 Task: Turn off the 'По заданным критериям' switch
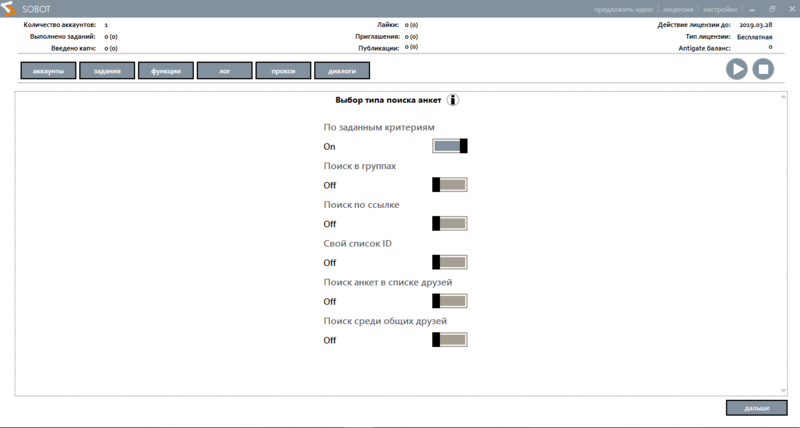click(449, 146)
